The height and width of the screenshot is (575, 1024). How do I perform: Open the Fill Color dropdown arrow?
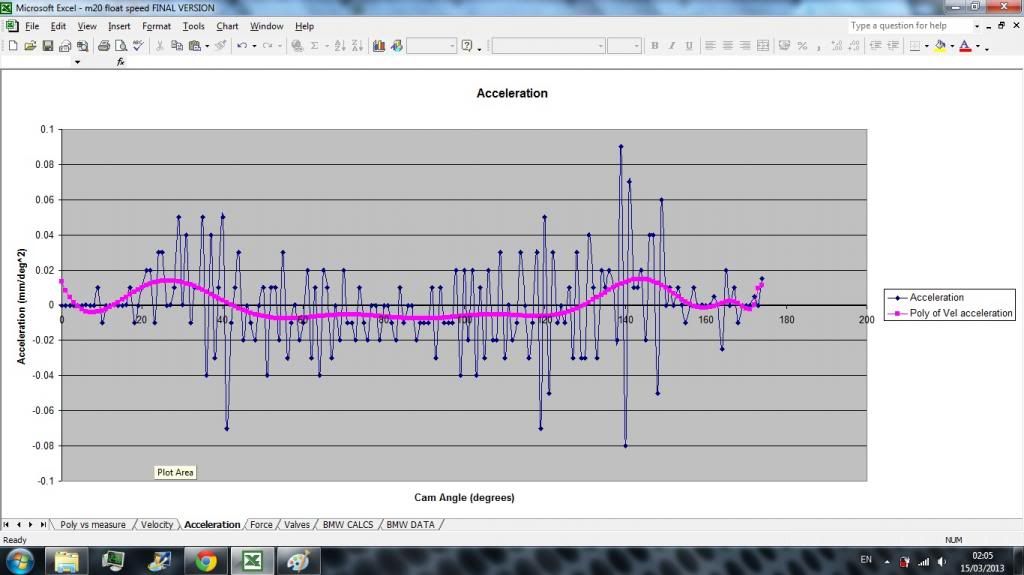[951, 46]
